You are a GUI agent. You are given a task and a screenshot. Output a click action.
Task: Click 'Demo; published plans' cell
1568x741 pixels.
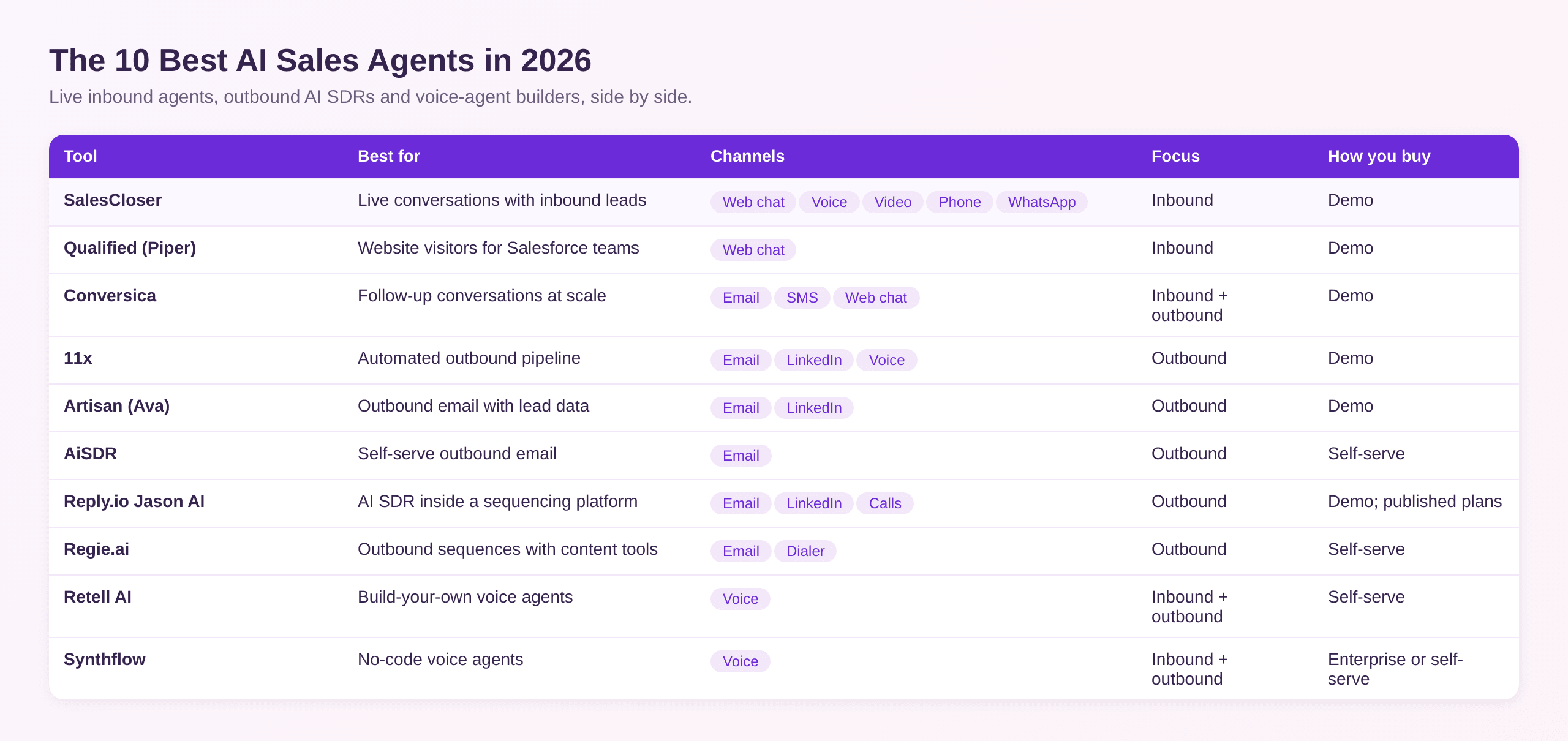click(x=1415, y=502)
